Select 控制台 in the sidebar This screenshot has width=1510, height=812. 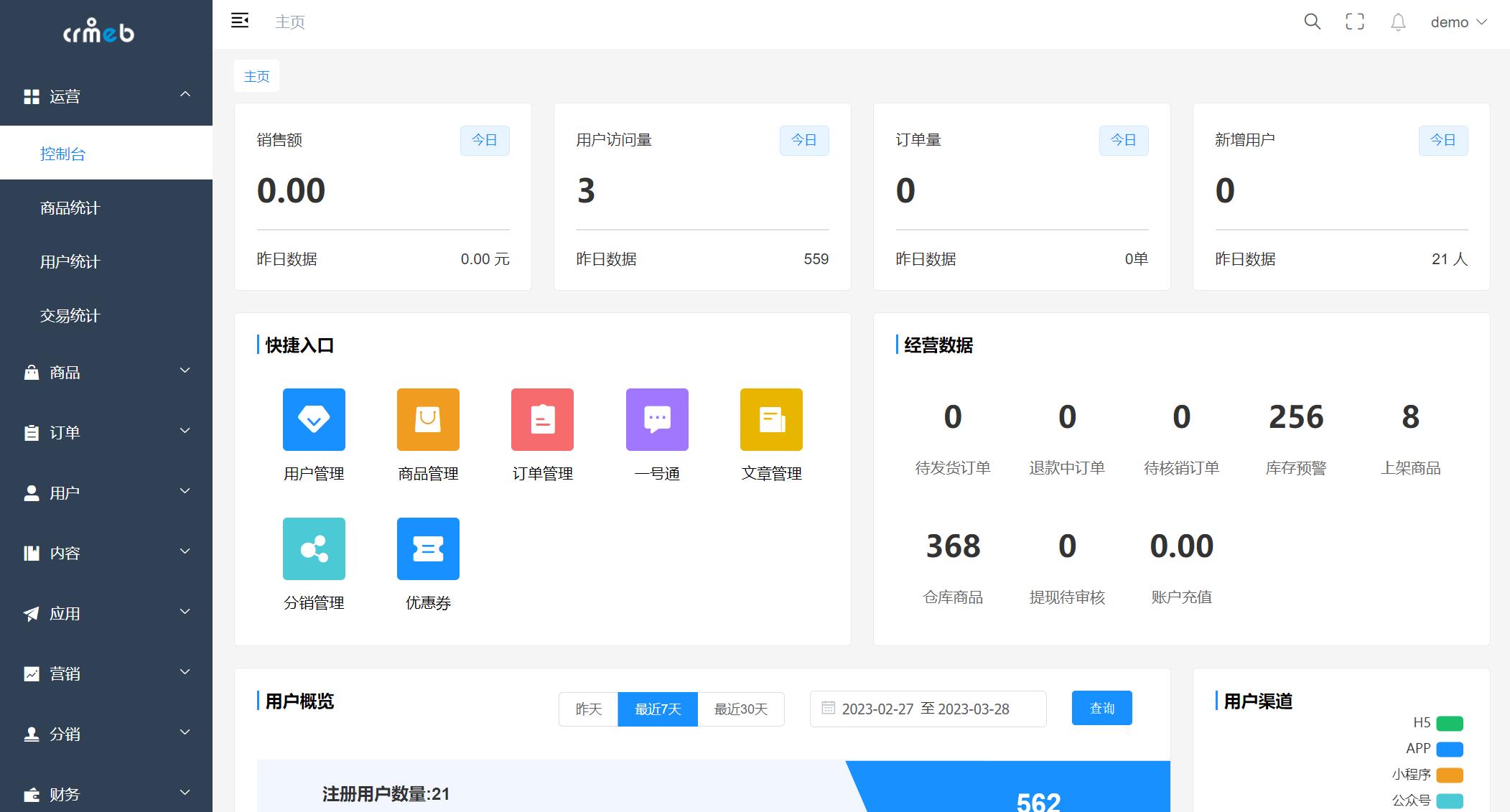tap(106, 153)
